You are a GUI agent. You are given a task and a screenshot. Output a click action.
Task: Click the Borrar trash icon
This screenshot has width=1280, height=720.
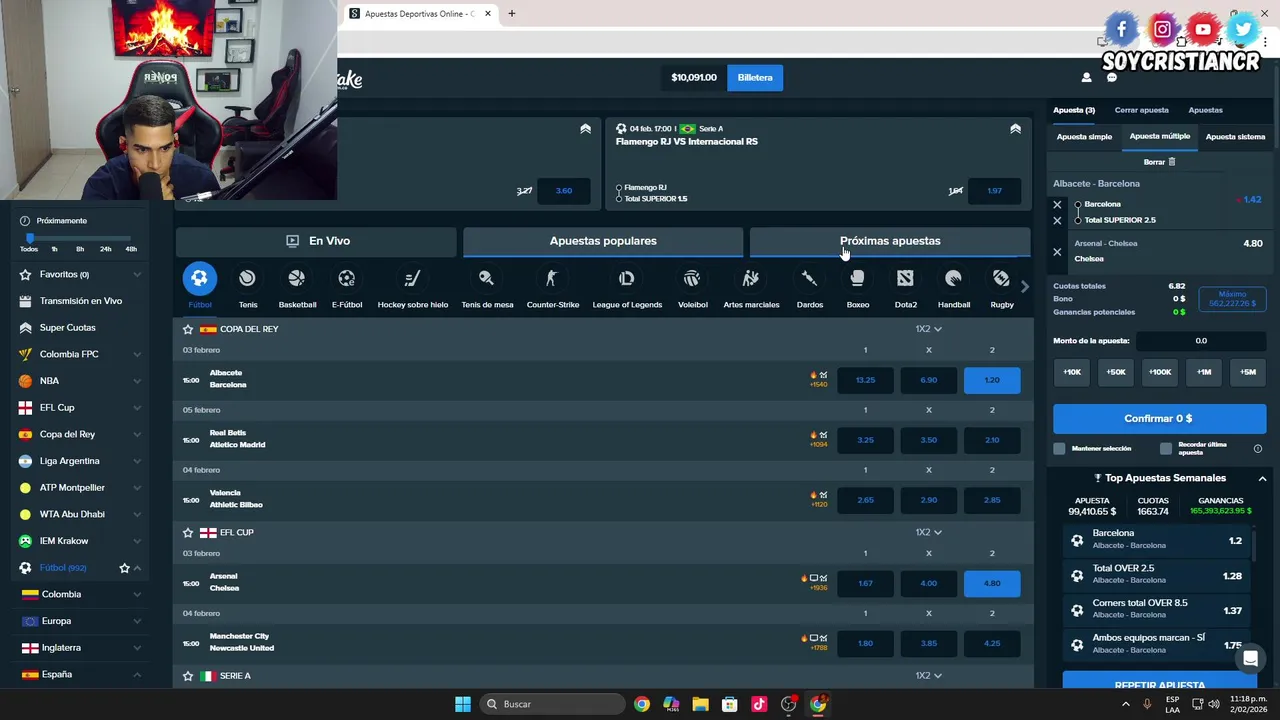[x=1171, y=162]
